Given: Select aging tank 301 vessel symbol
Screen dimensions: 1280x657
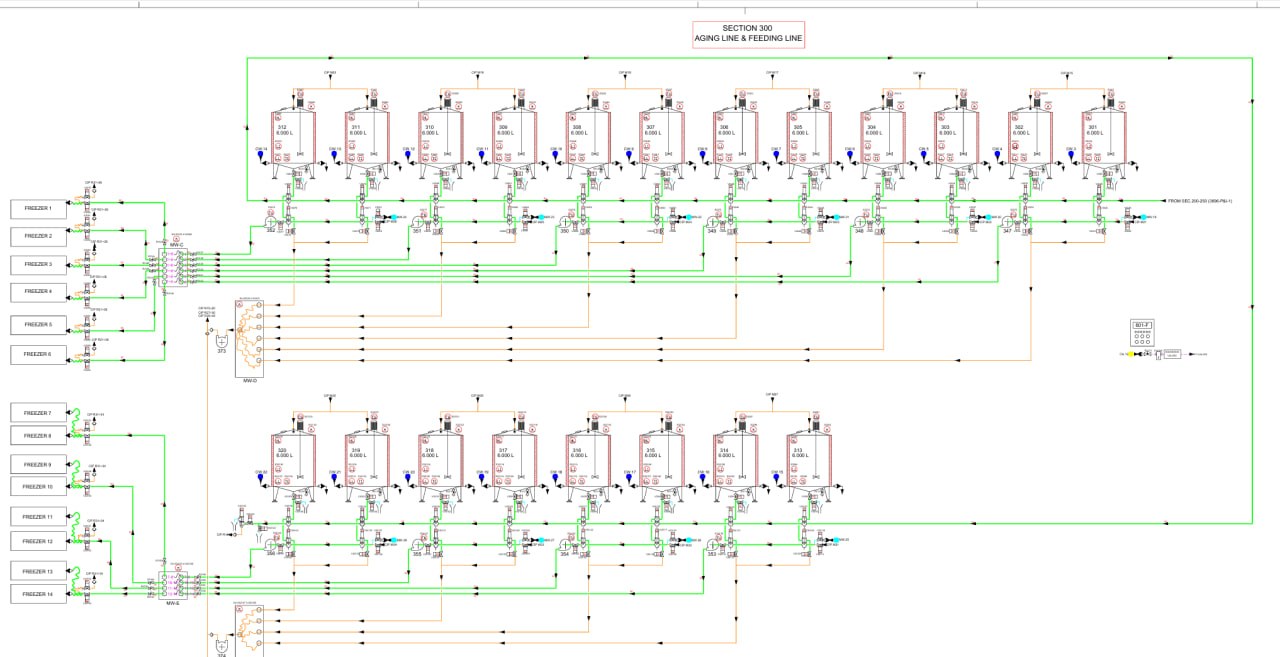Looking at the screenshot, I should [1105, 135].
